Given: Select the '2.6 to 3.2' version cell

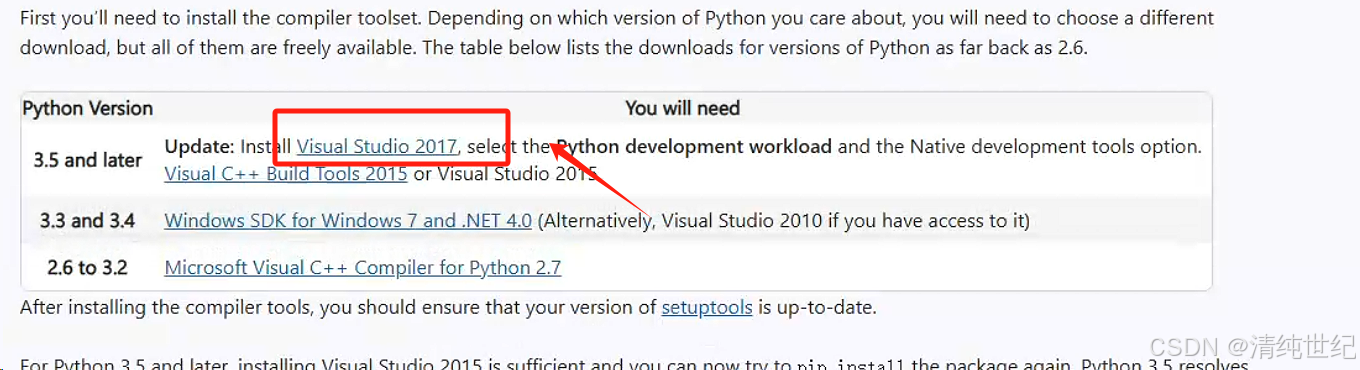Looking at the screenshot, I should point(88,267).
